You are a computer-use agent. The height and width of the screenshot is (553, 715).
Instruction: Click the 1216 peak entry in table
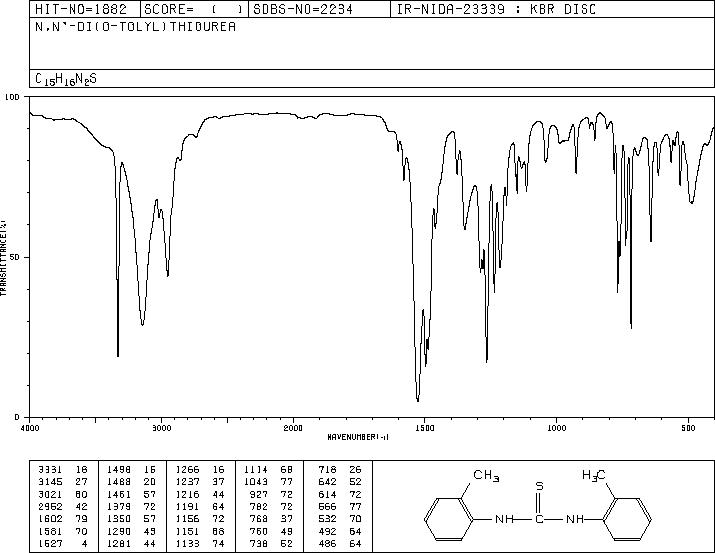(x=200, y=494)
